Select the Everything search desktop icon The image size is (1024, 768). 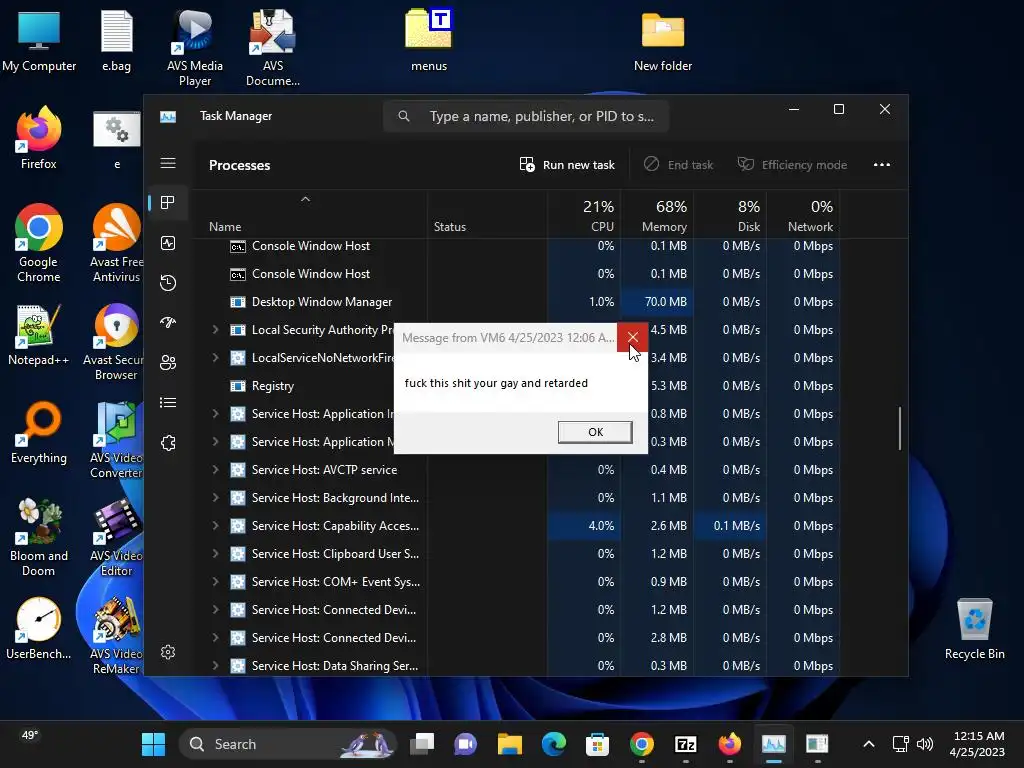coord(39,432)
